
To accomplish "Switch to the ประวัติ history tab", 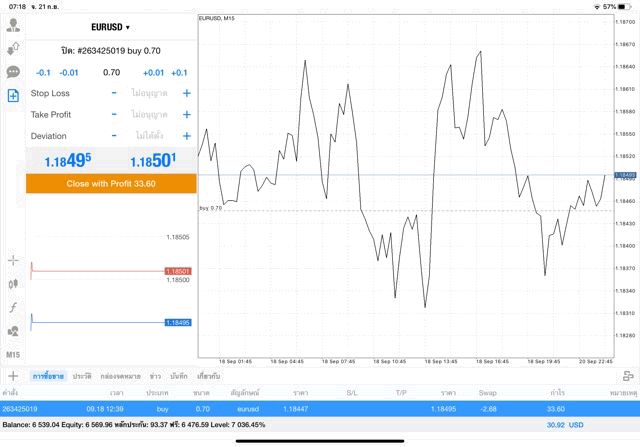I will click(x=82, y=376).
